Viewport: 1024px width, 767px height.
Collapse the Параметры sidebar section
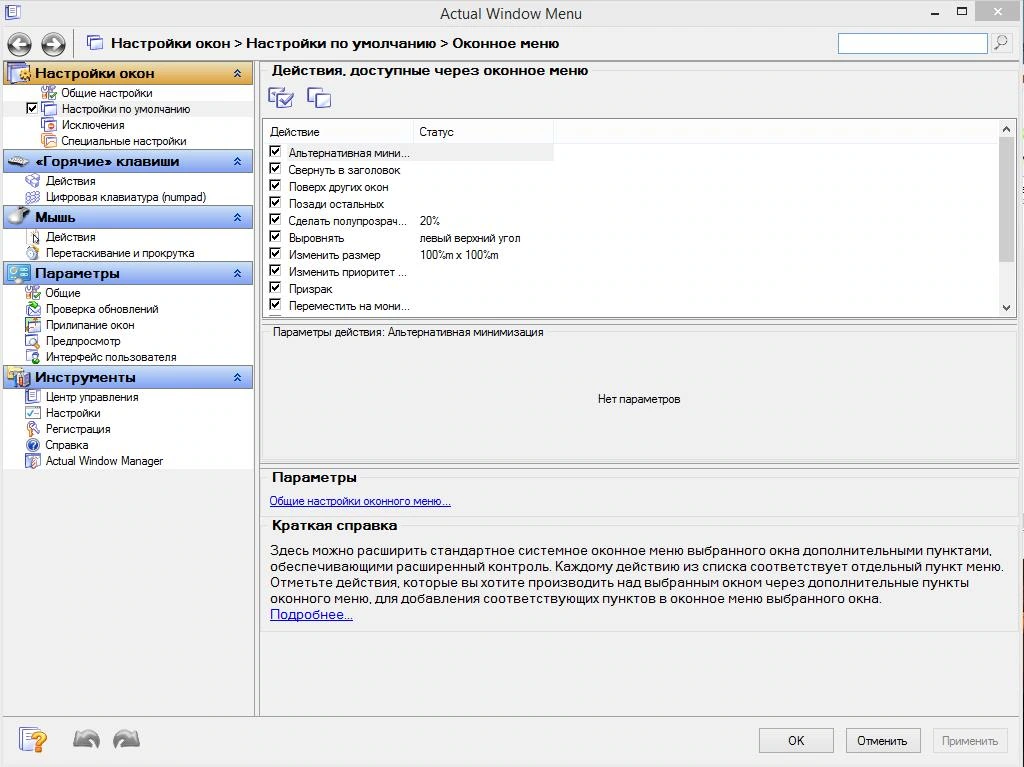238,273
